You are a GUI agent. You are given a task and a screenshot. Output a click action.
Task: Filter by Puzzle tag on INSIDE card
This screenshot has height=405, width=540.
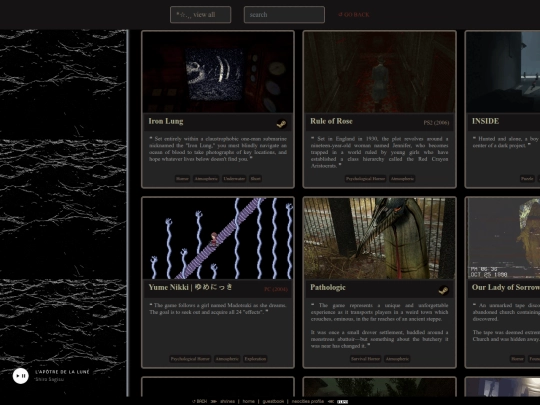point(527,178)
